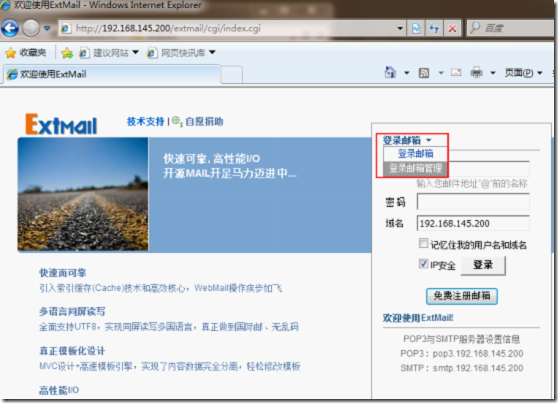This screenshot has height=403, width=558.
Task: Click the 域名 domain field
Action: click(473, 224)
